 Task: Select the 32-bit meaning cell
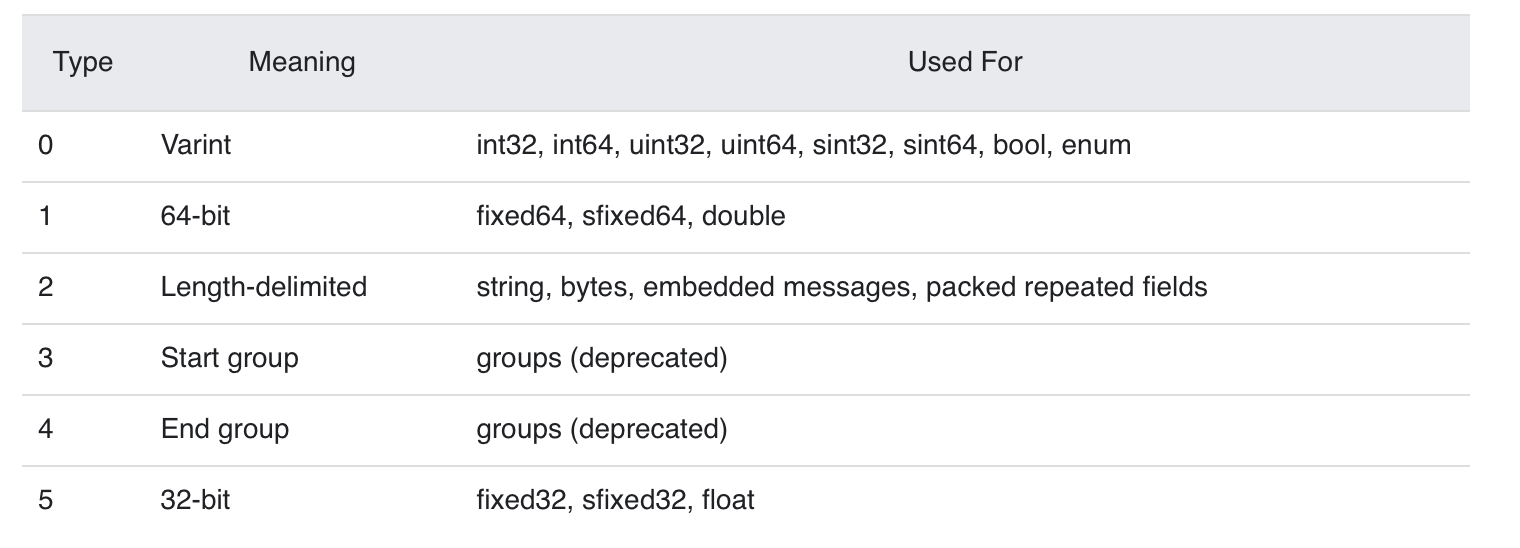[195, 500]
